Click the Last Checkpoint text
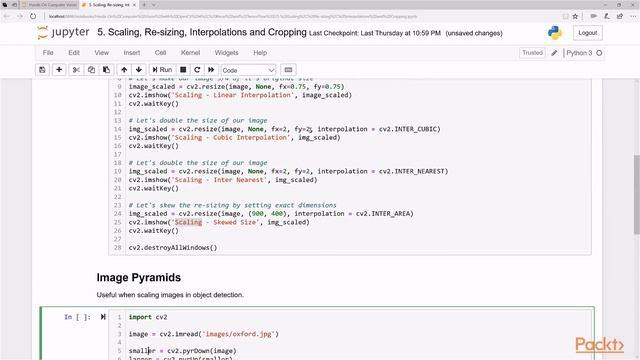This screenshot has width=640, height=360. [x=375, y=33]
